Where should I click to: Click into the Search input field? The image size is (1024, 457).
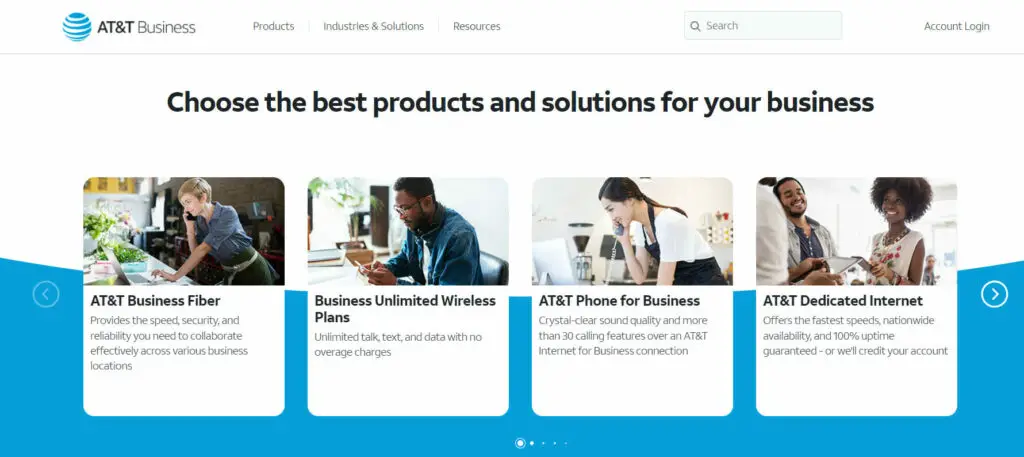click(x=763, y=25)
